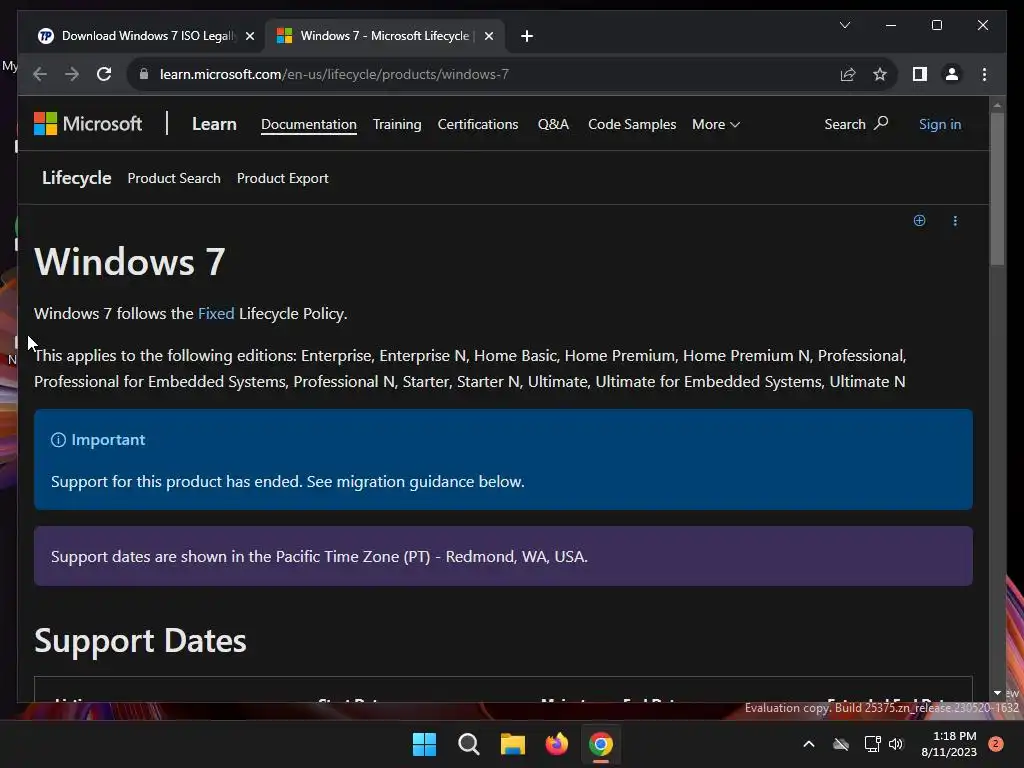Image resolution: width=1024 pixels, height=768 pixels.
Task: Click the add to collection plus icon
Action: [x=920, y=221]
